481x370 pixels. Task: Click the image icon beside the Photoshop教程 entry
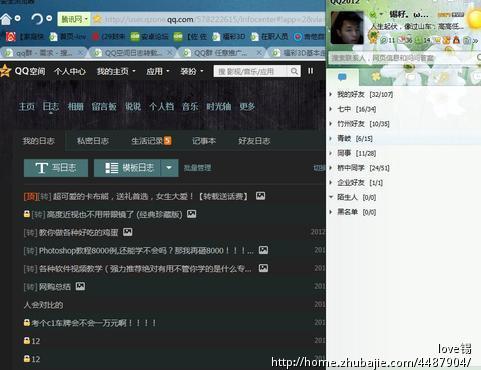[263, 250]
